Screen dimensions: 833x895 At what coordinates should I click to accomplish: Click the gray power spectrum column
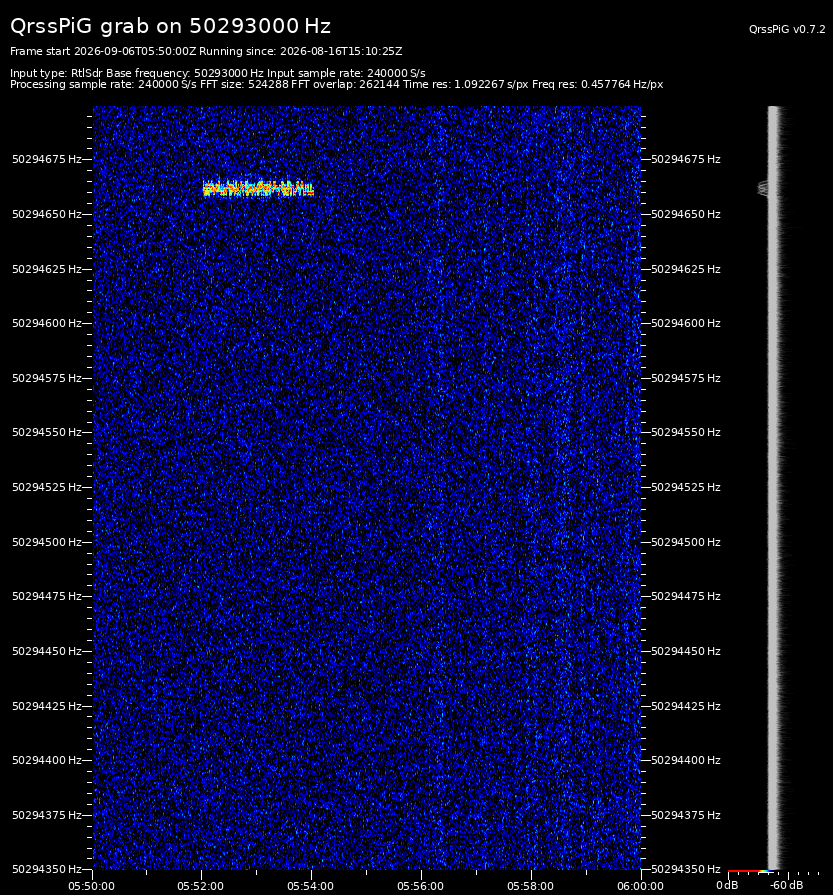pyautogui.click(x=774, y=487)
